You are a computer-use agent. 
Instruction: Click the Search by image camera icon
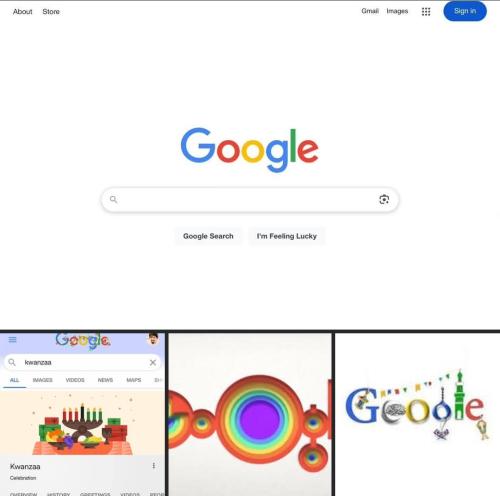(384, 199)
